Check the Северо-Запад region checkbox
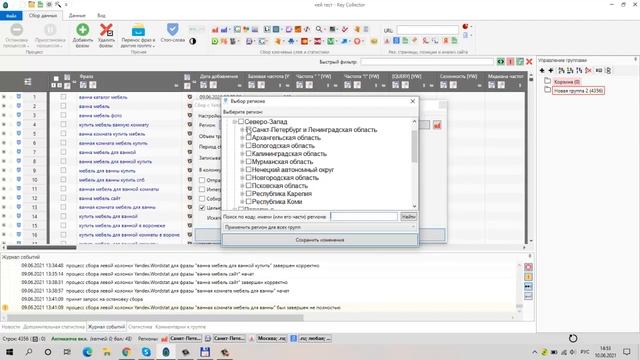The image size is (640, 360). click(241, 122)
